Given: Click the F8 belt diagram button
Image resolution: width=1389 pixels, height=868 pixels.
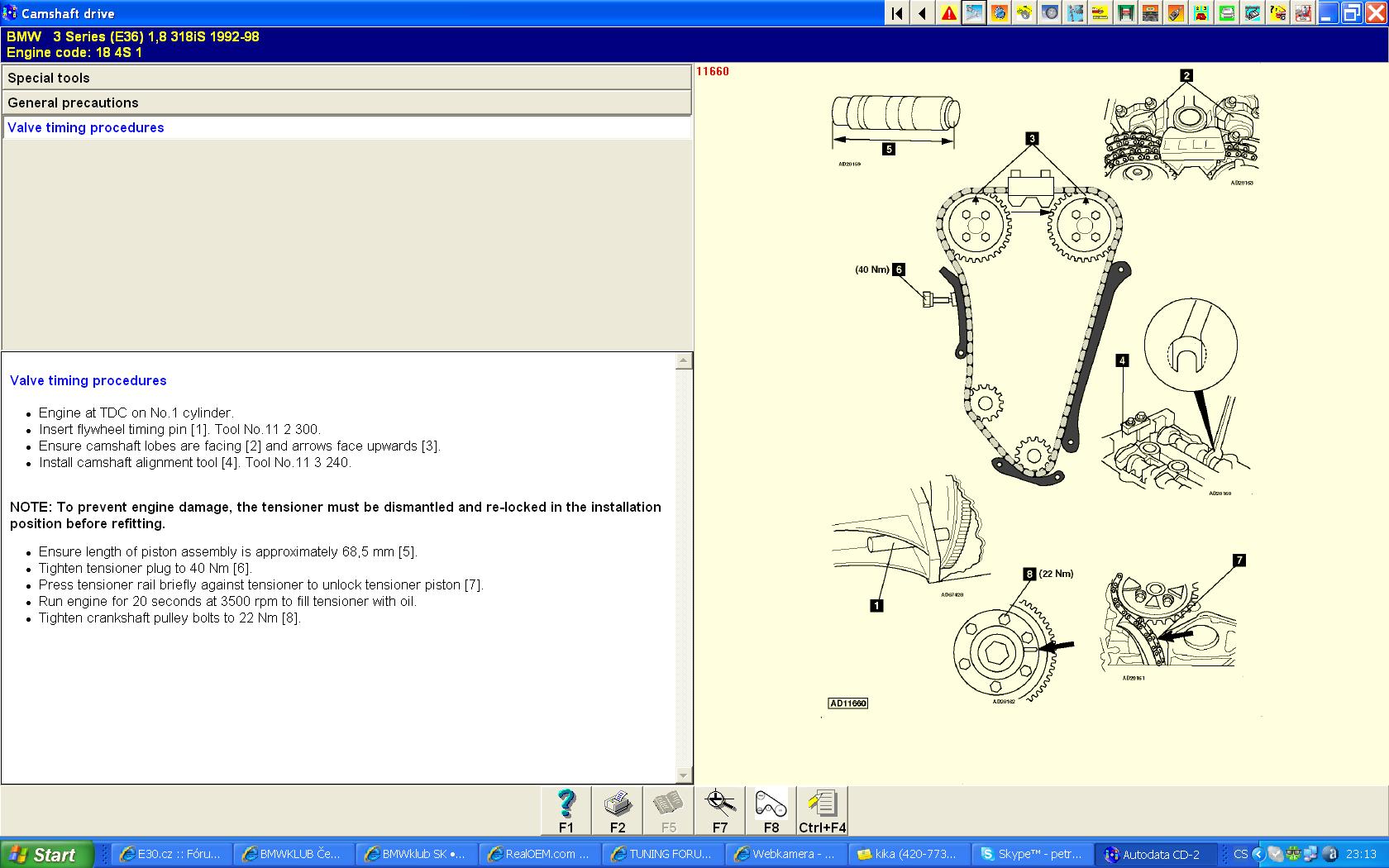Looking at the screenshot, I should click(771, 810).
